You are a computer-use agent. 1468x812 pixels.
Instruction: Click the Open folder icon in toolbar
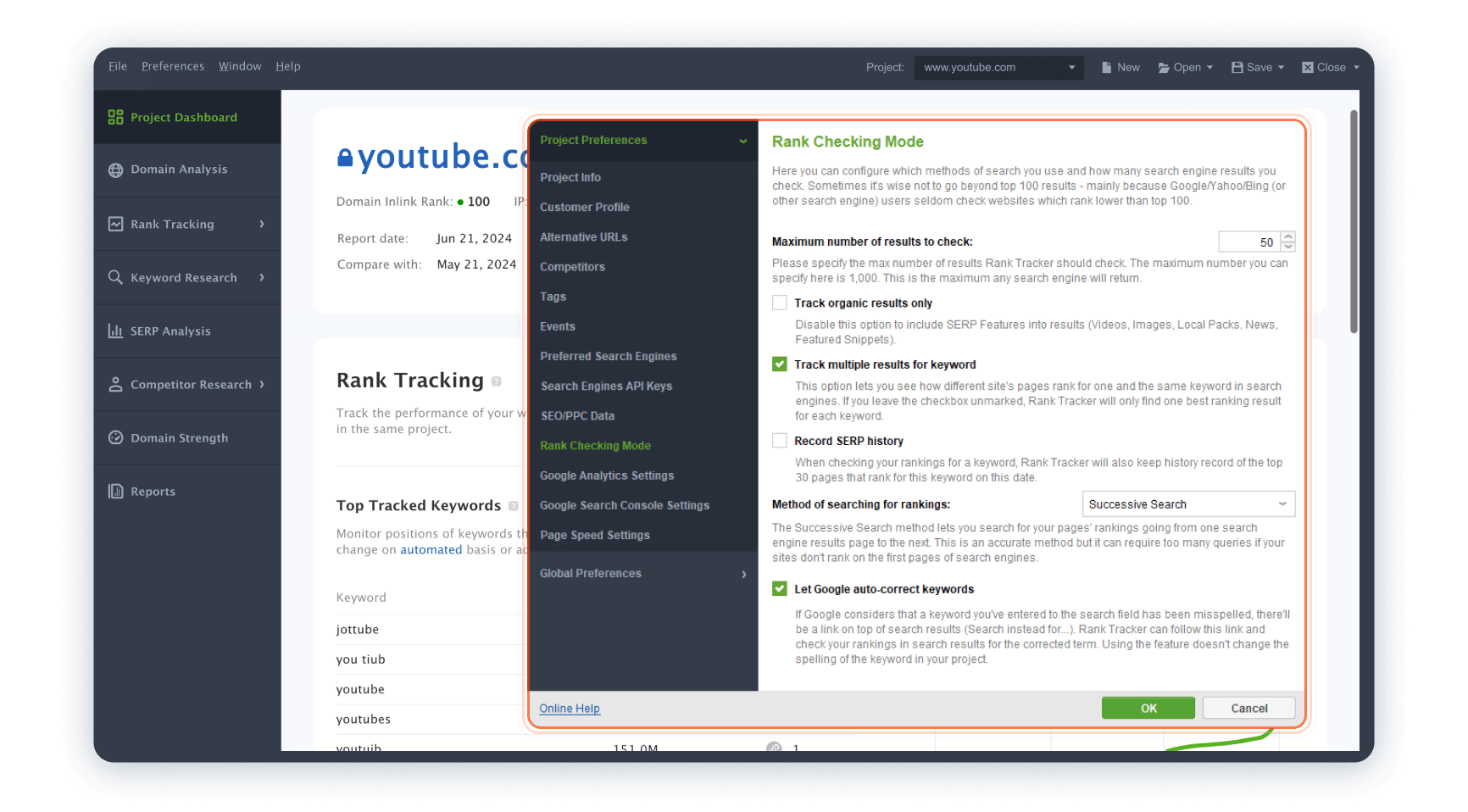click(x=1165, y=68)
